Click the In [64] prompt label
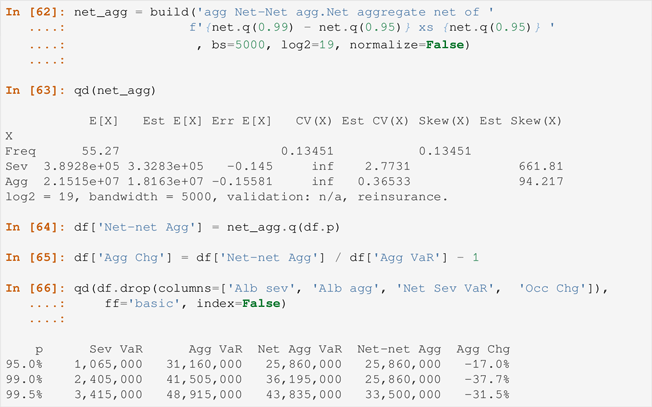The width and height of the screenshot is (652, 407). click(35, 227)
